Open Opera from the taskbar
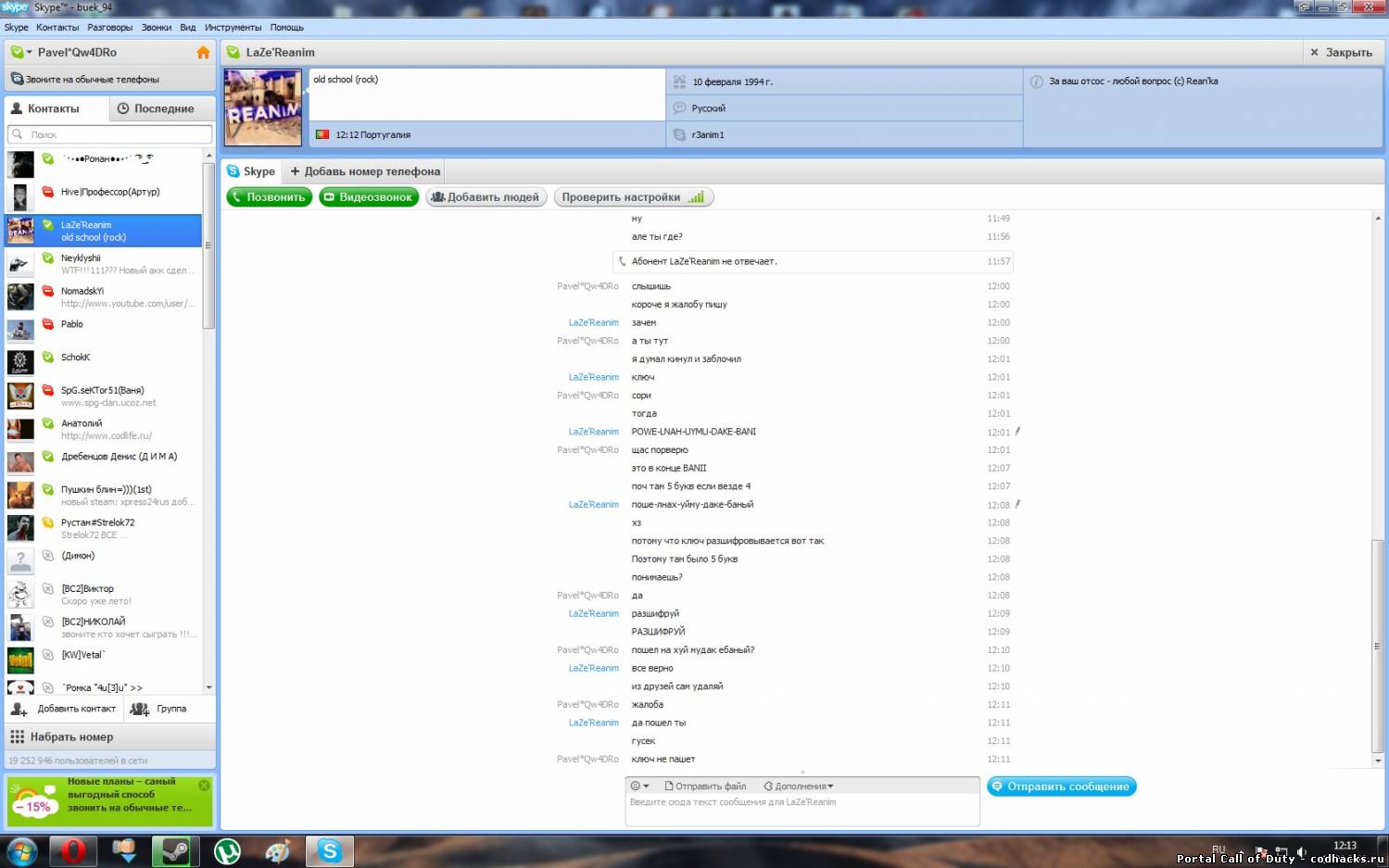Image resolution: width=1389 pixels, height=868 pixels. [x=74, y=850]
